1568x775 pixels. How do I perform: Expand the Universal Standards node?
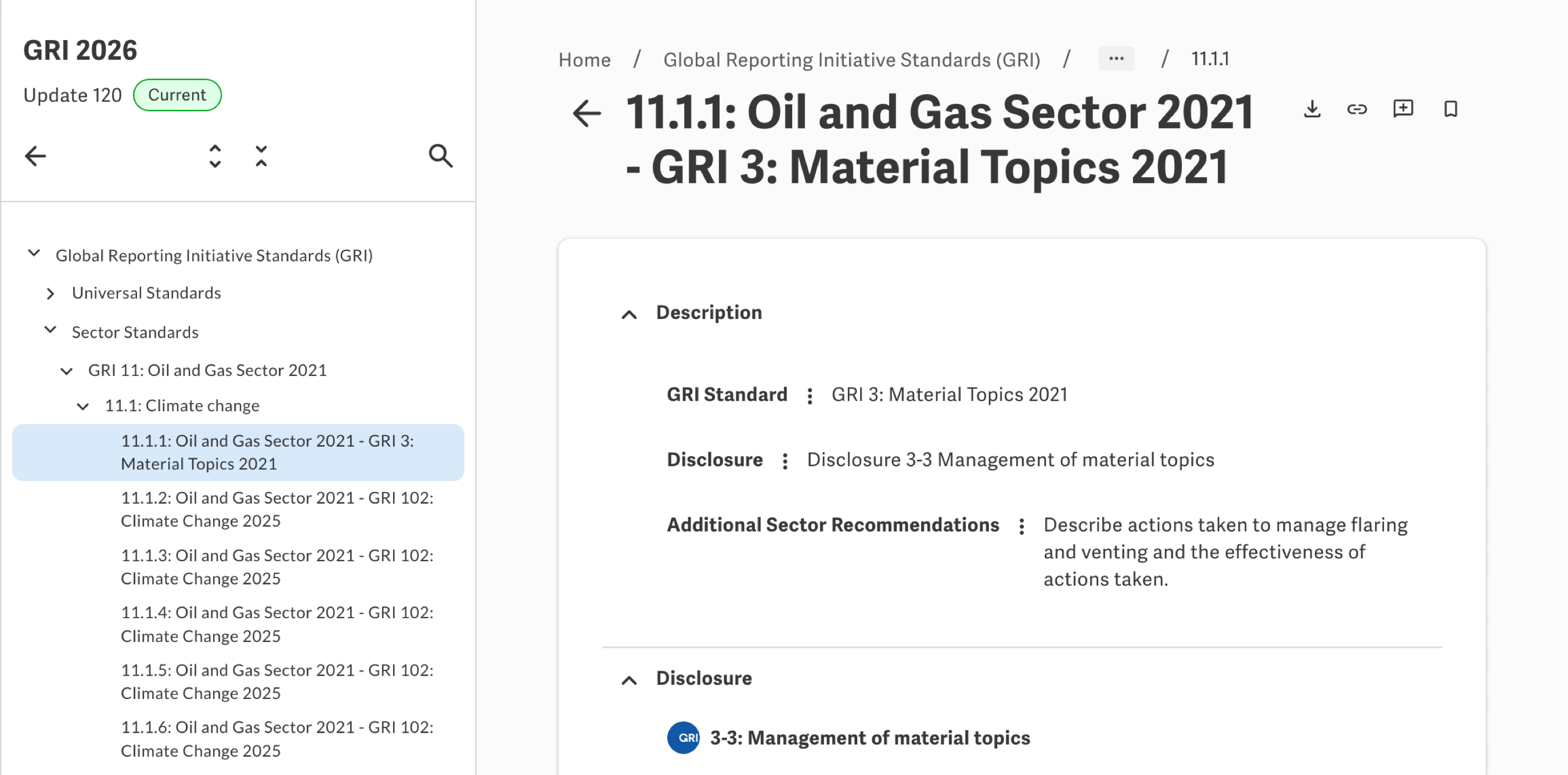(51, 293)
